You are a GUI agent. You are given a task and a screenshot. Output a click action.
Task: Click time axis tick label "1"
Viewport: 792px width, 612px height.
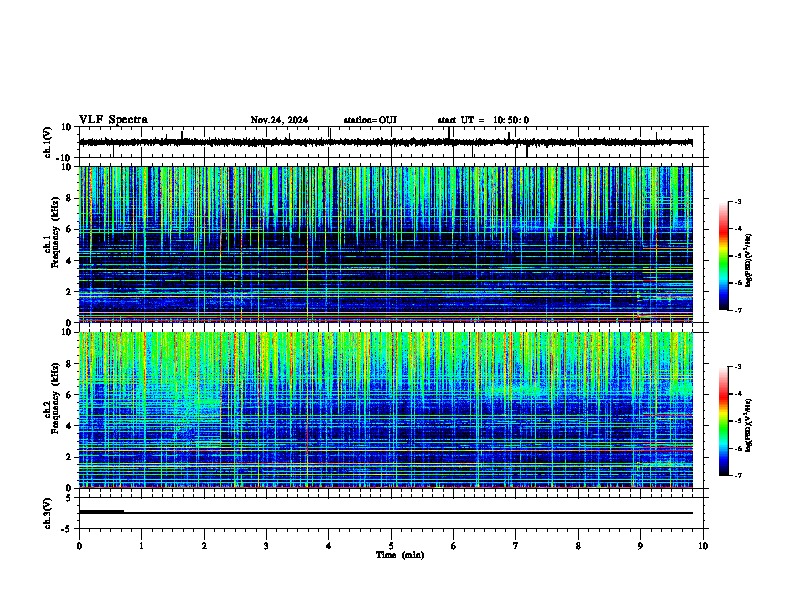[141, 546]
